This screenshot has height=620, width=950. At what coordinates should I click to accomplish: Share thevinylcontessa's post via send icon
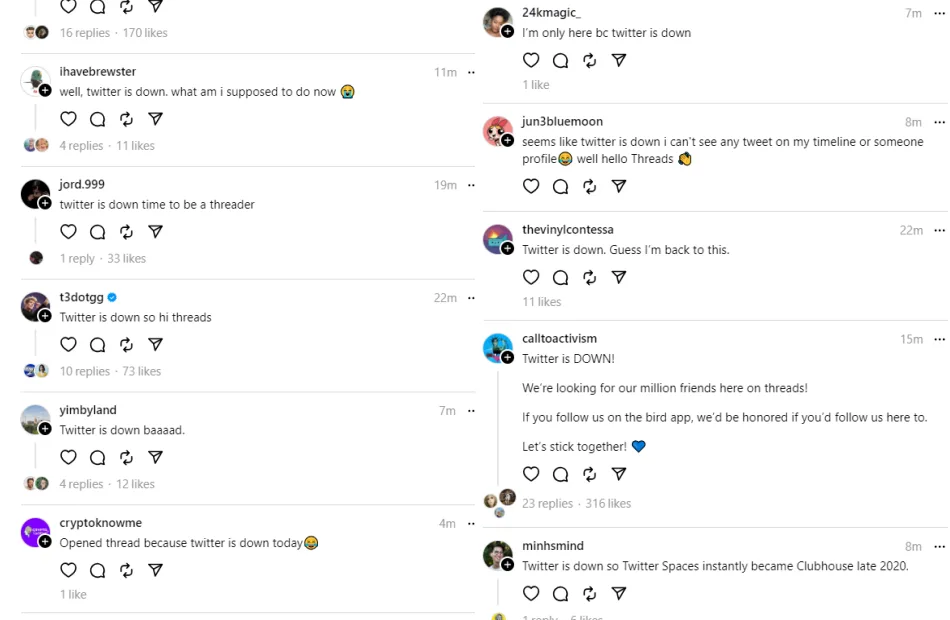[618, 278]
